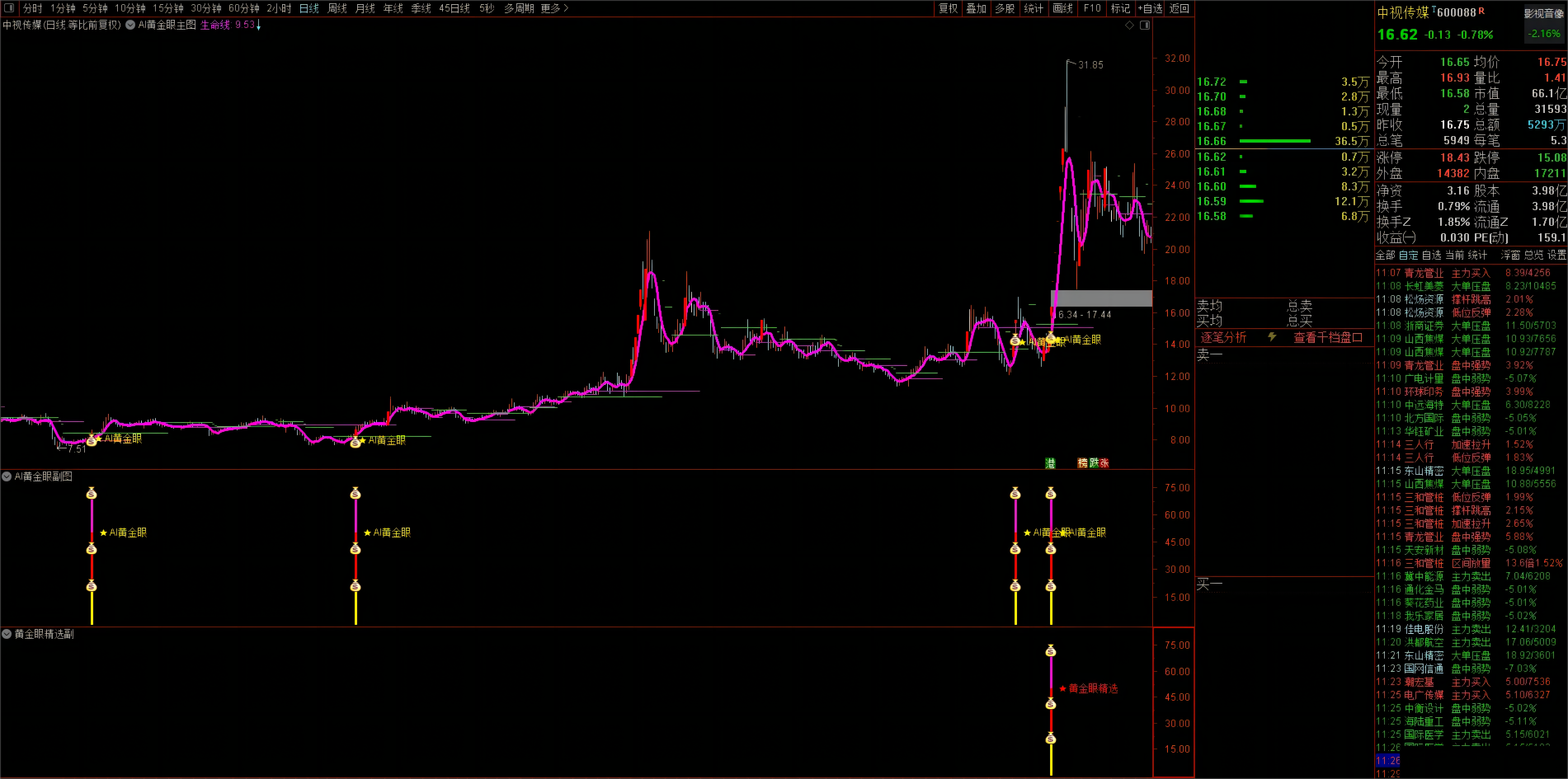Viewport: 1568px width, 779px height.
Task: Toggle 叠加 overlay mode
Action: click(x=976, y=8)
